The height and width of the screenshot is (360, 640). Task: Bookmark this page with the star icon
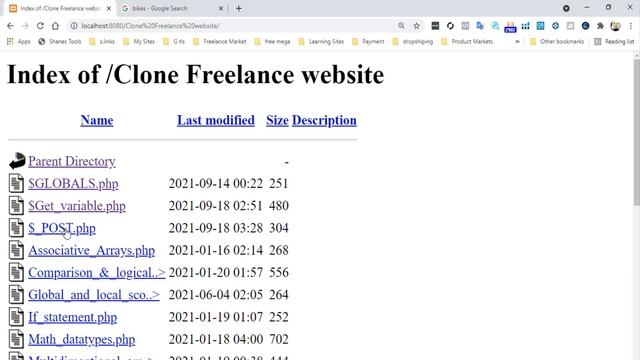[417, 26]
